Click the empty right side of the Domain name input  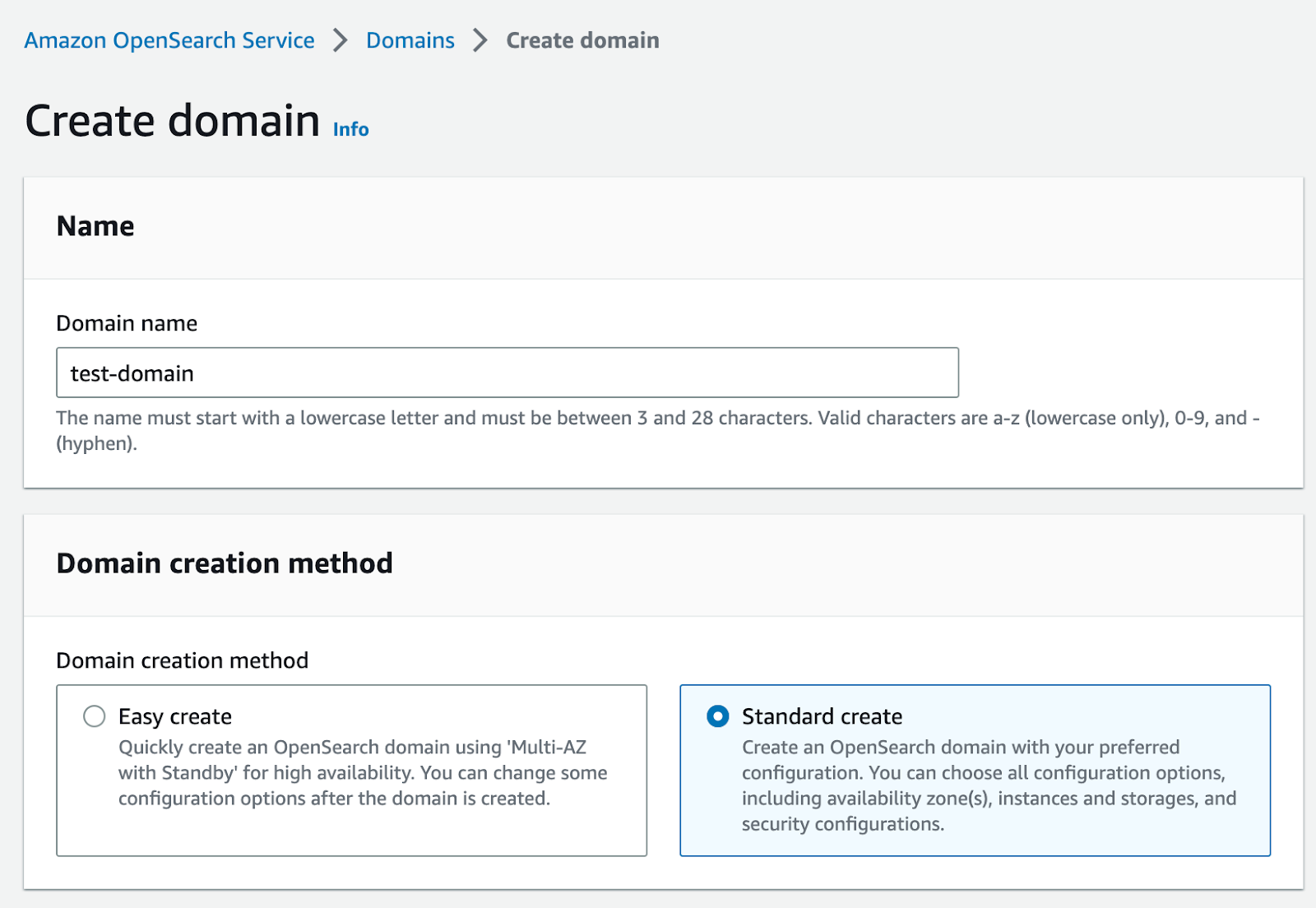coord(740,373)
